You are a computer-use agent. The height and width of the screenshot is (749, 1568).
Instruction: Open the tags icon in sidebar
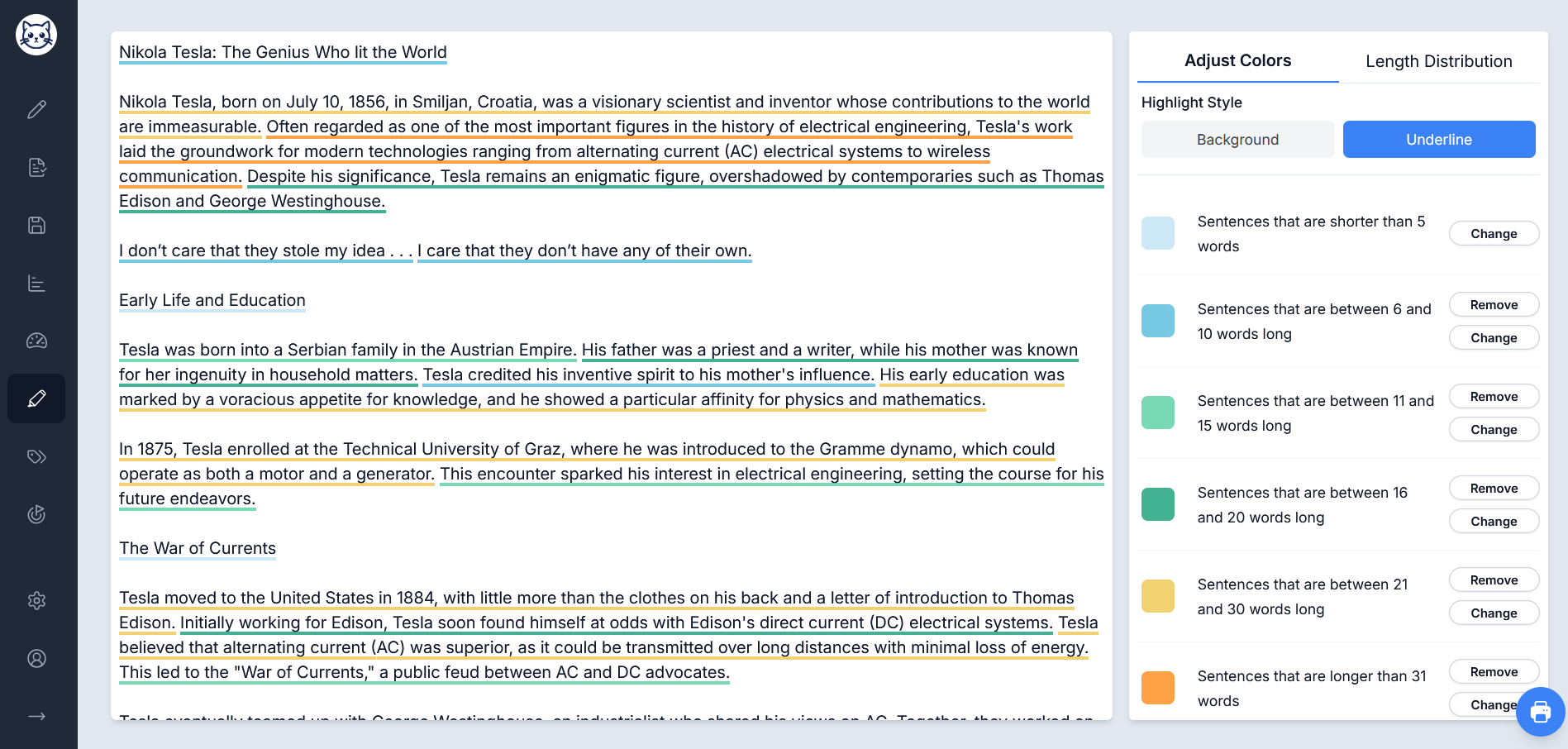[x=36, y=456]
